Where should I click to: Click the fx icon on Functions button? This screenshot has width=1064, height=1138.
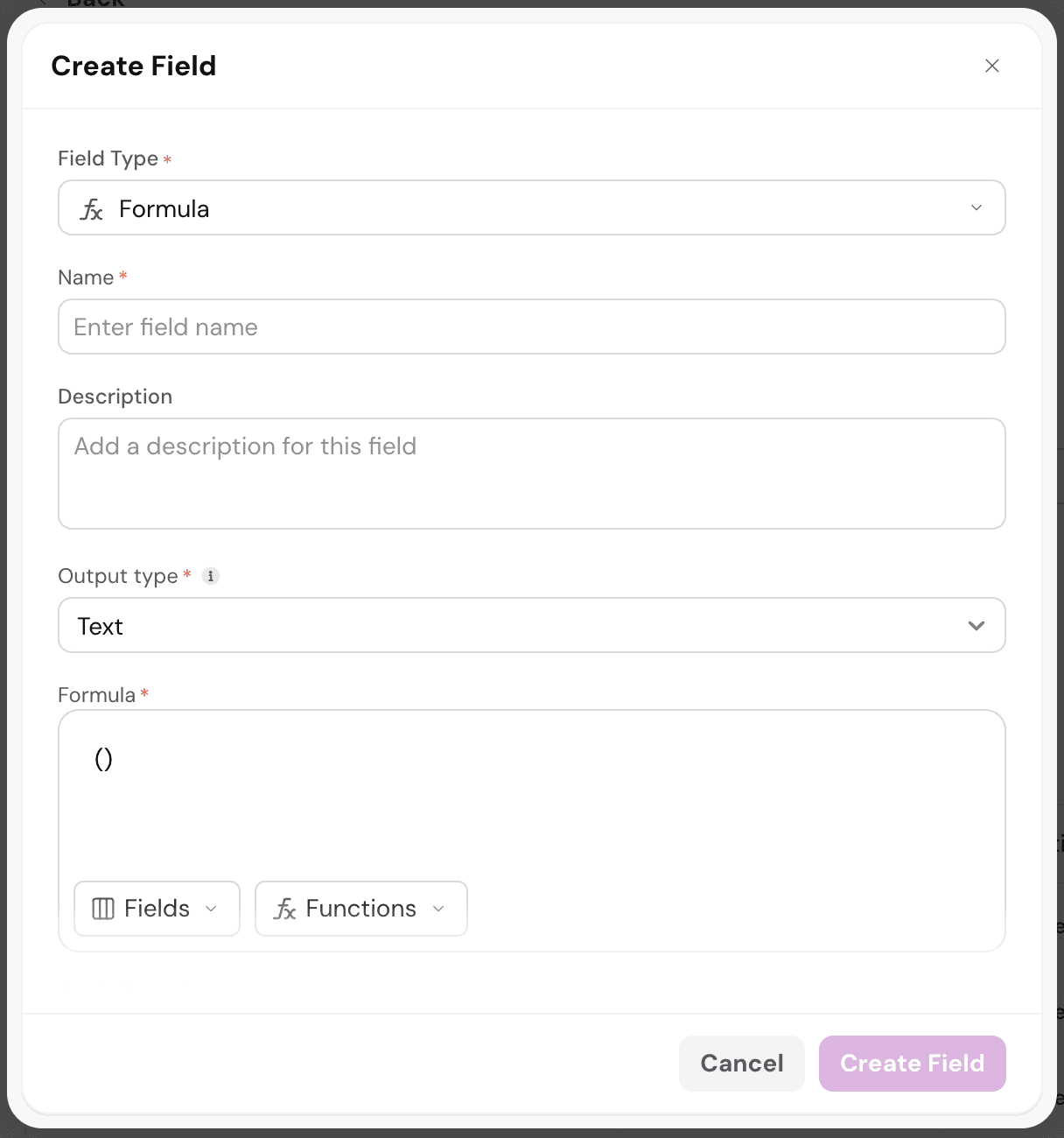[x=285, y=909]
